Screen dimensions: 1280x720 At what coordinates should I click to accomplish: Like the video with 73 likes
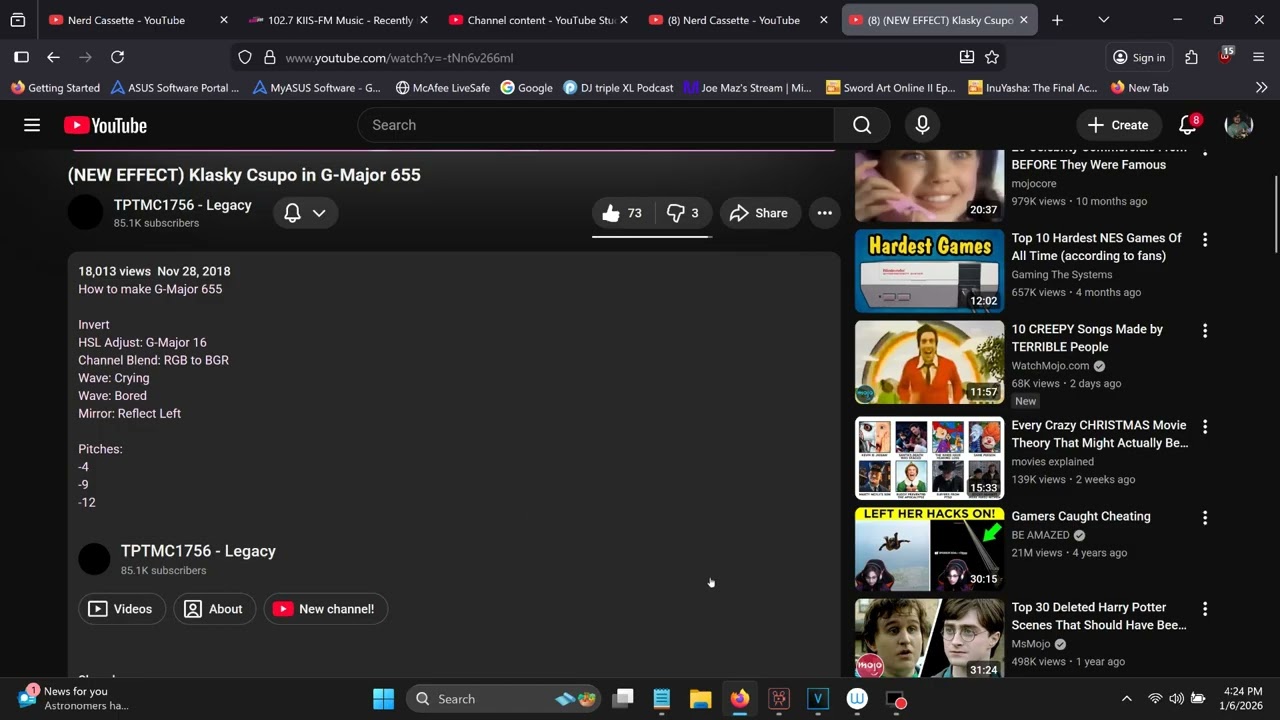coord(622,213)
